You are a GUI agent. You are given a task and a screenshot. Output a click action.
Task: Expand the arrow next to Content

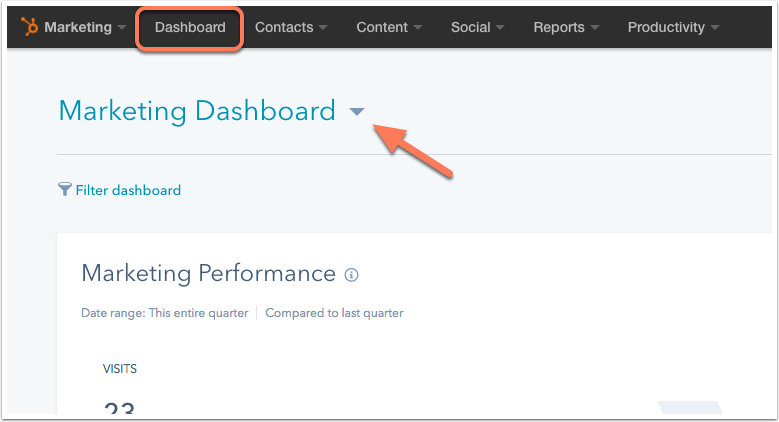click(418, 28)
